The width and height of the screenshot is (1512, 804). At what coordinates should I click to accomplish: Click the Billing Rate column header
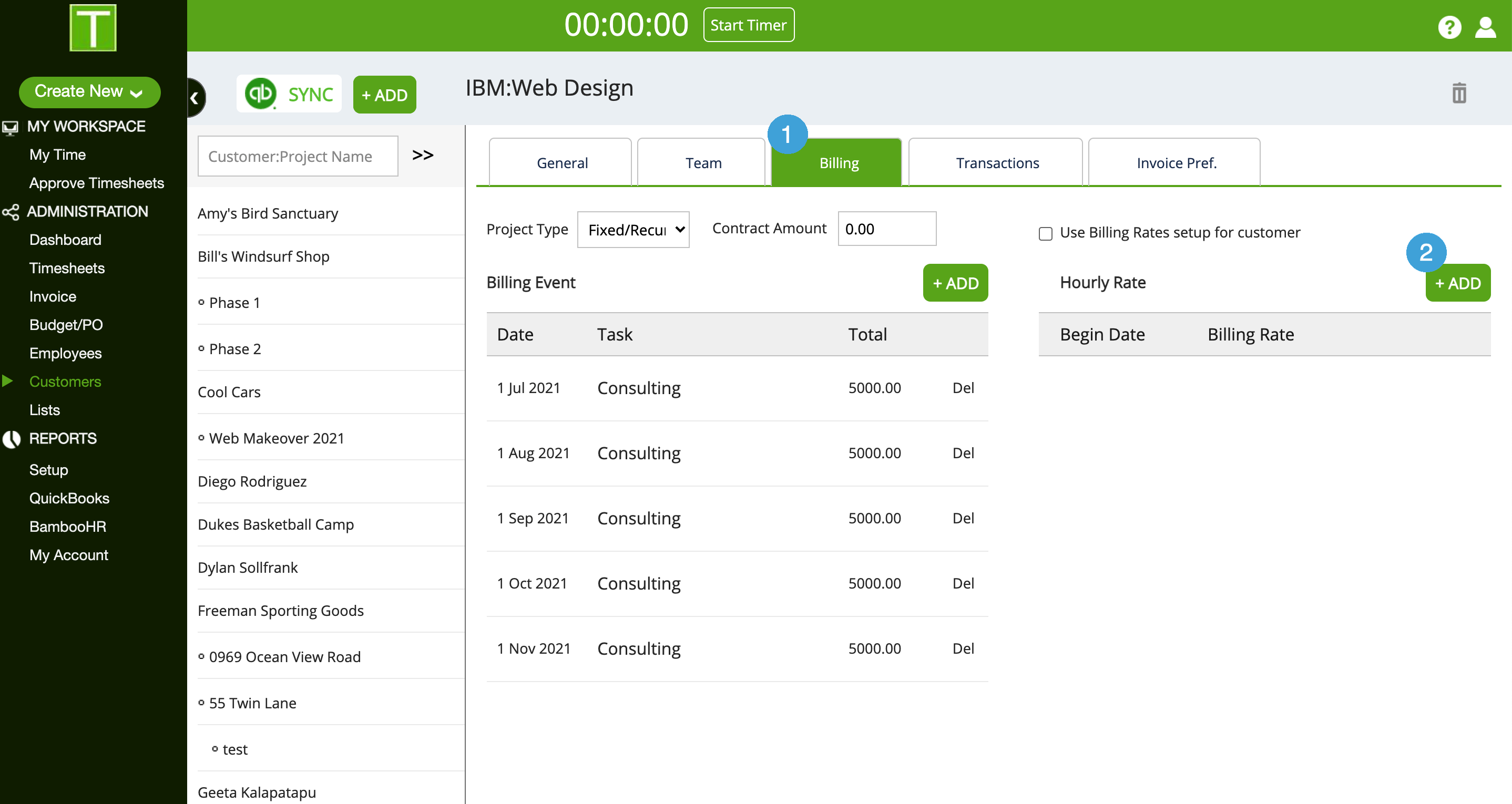click(x=1250, y=335)
